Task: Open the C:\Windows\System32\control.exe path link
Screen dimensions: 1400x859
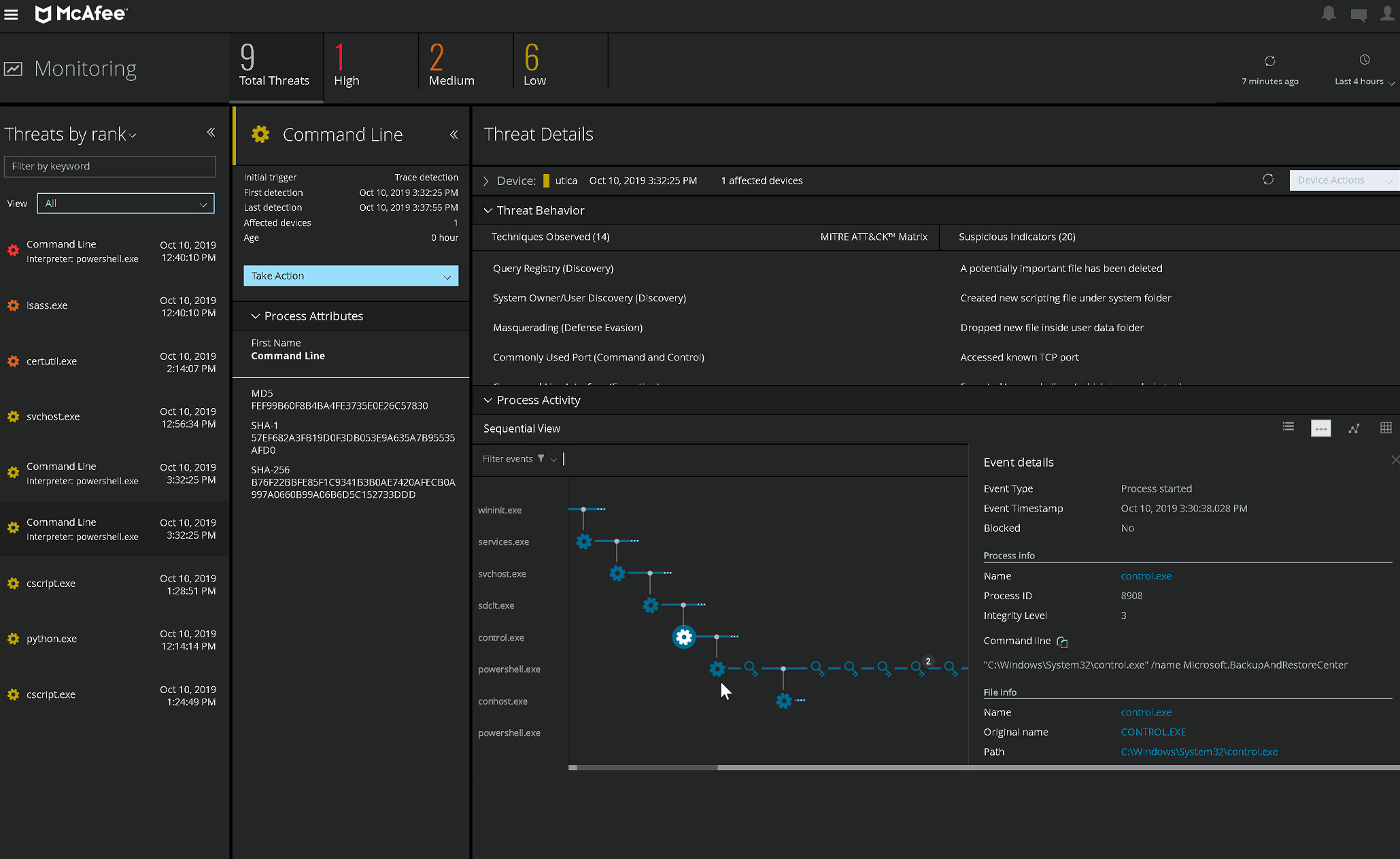Action: pos(1199,752)
